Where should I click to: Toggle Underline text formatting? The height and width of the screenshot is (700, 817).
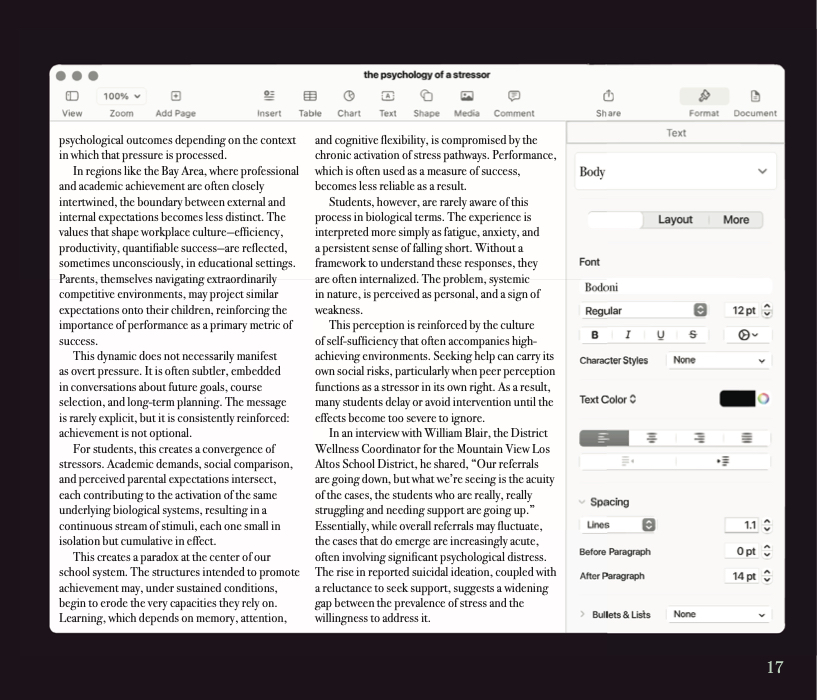661,335
